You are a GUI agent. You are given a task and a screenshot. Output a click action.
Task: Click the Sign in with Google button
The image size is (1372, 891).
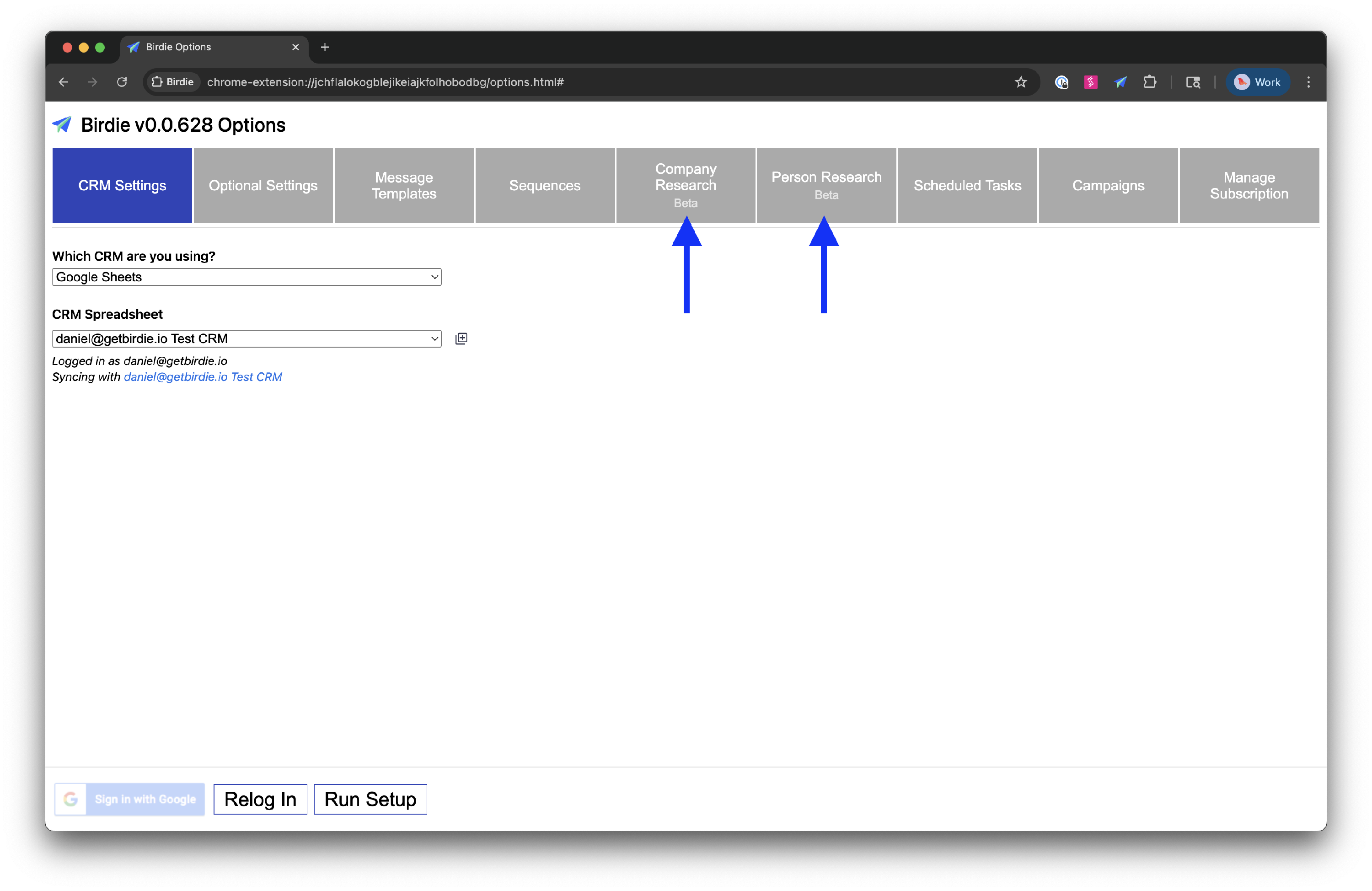click(x=130, y=800)
